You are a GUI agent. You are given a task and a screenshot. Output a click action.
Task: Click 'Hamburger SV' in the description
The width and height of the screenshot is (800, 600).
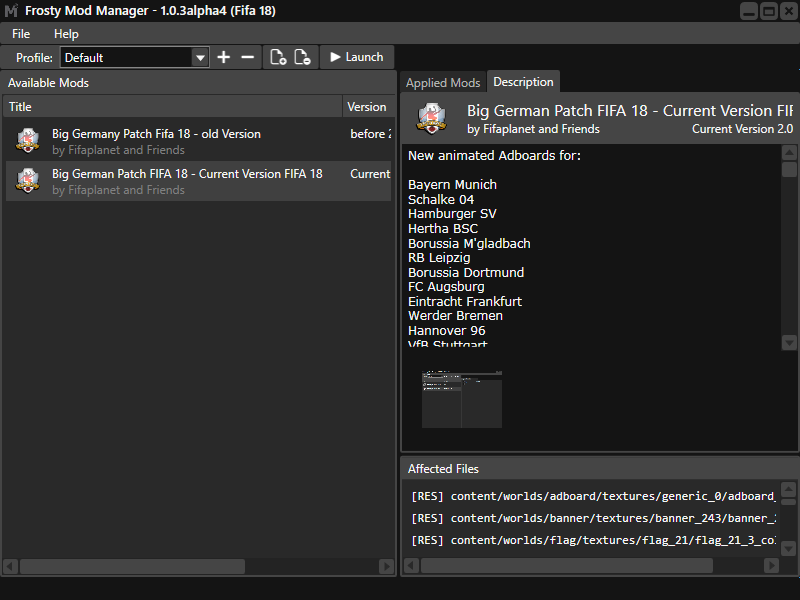point(452,214)
